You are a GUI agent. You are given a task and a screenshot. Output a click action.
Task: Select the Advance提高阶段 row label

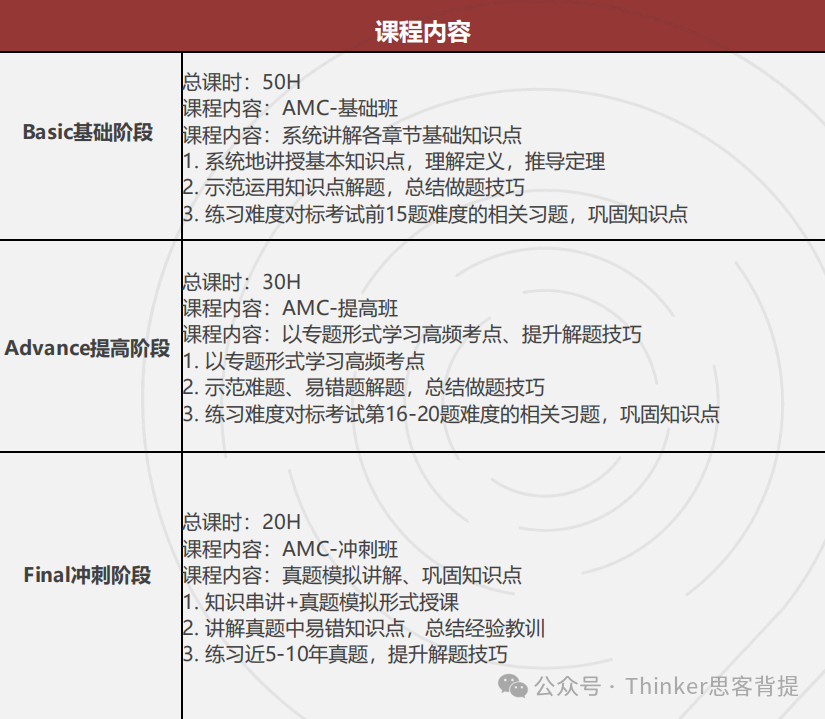tap(87, 348)
